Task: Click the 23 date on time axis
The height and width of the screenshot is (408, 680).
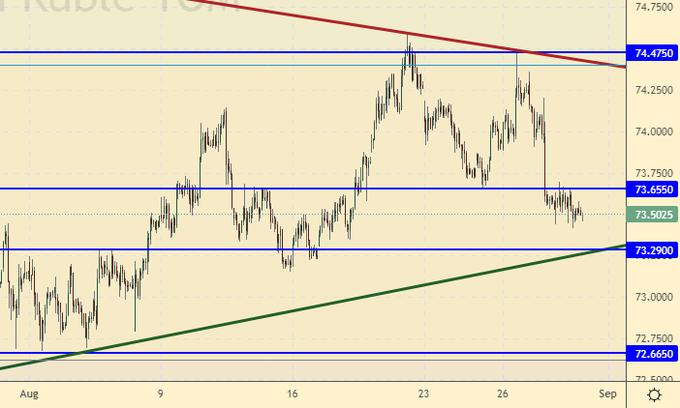Action: pyautogui.click(x=423, y=394)
